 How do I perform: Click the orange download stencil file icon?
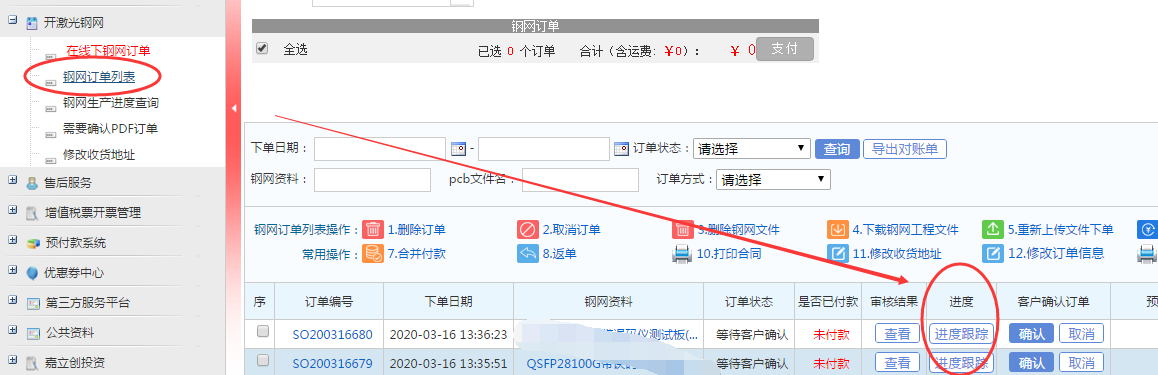click(x=837, y=230)
